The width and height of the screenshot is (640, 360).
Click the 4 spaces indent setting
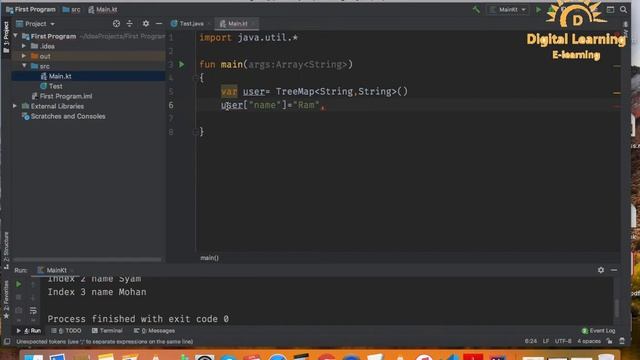coord(589,341)
